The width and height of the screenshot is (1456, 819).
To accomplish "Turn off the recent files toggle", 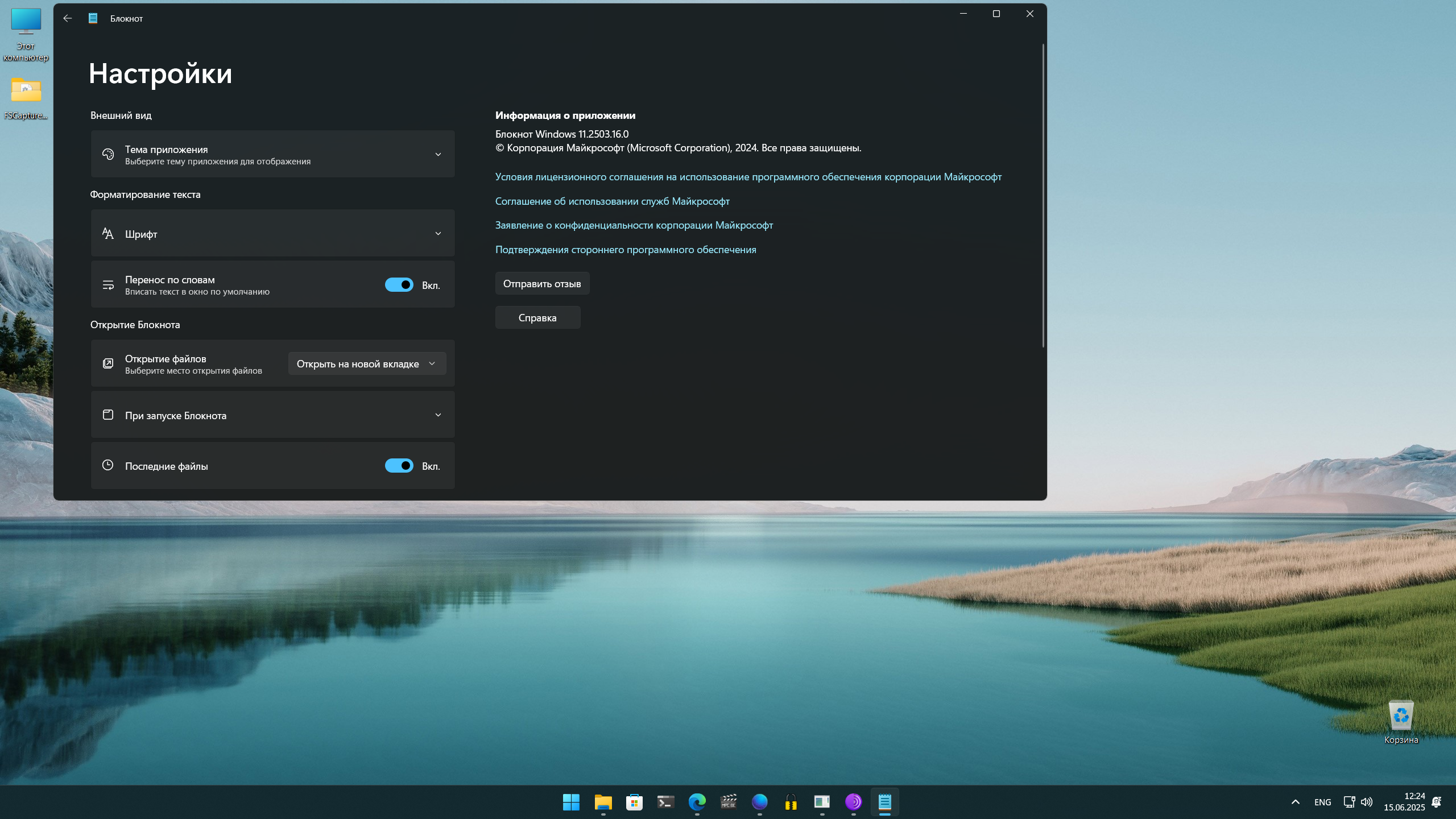I will tap(399, 466).
